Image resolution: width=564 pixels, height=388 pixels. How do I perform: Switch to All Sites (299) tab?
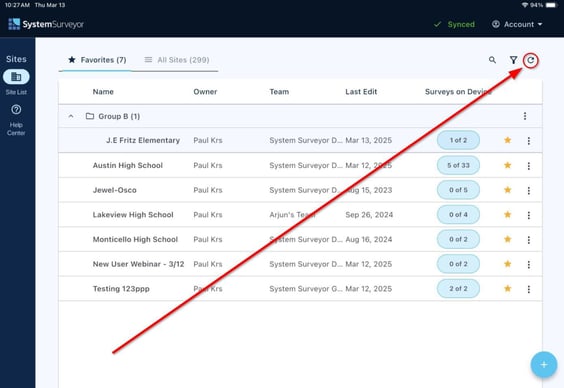tap(177, 60)
